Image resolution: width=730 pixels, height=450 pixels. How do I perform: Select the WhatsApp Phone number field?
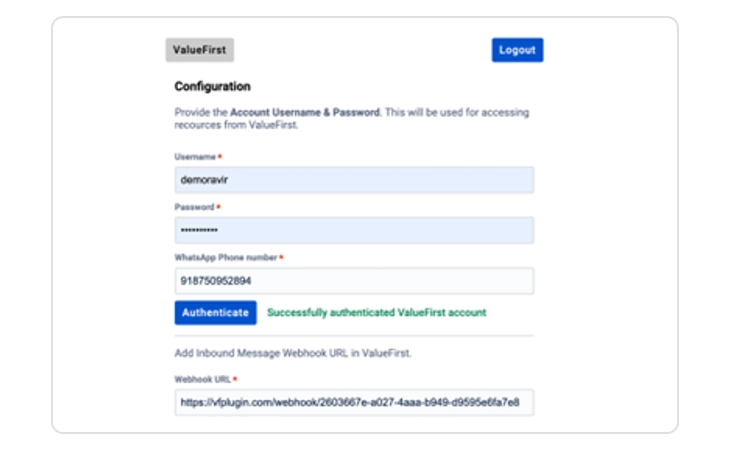tap(354, 281)
